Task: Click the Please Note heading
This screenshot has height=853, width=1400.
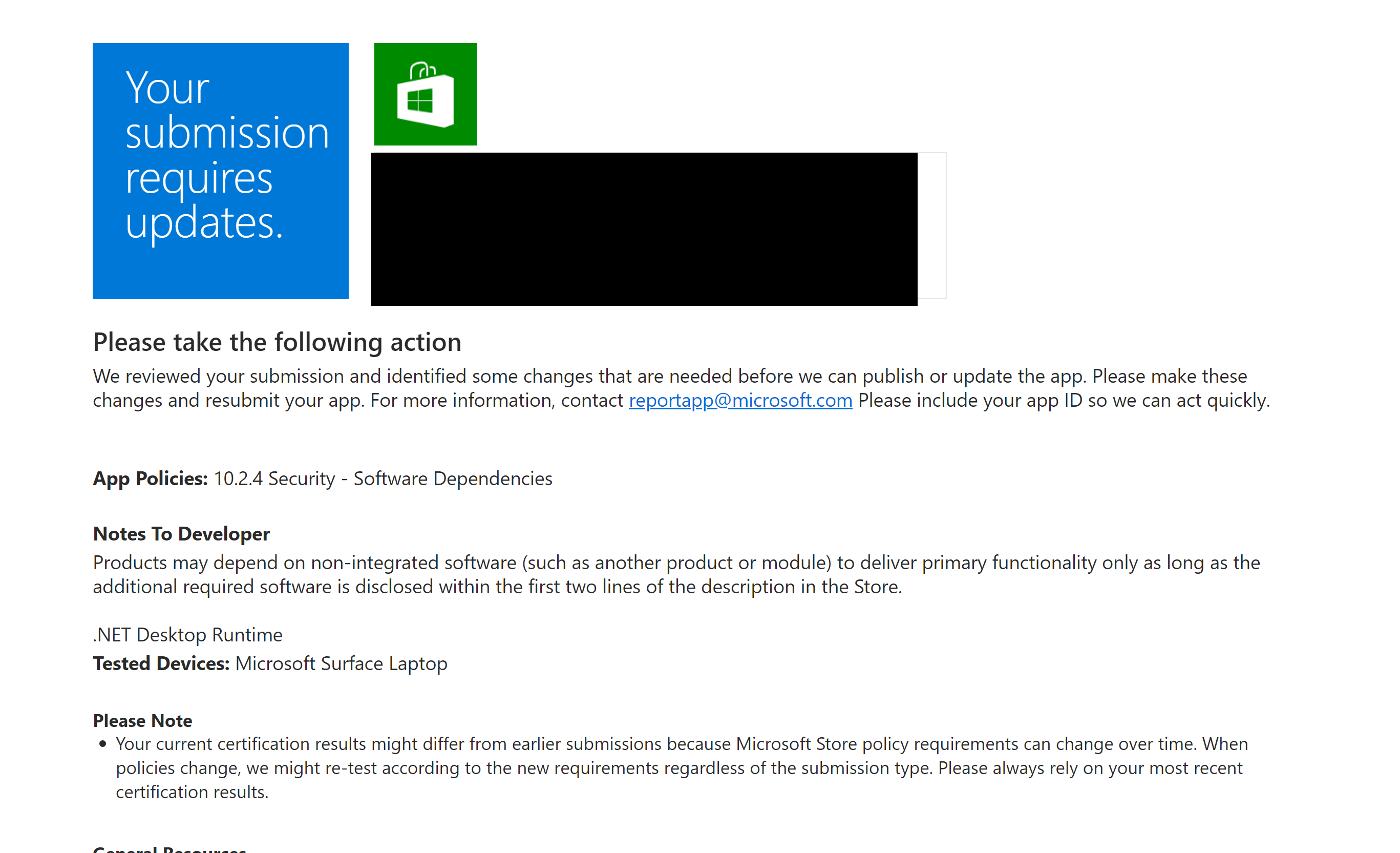Action: tap(143, 721)
